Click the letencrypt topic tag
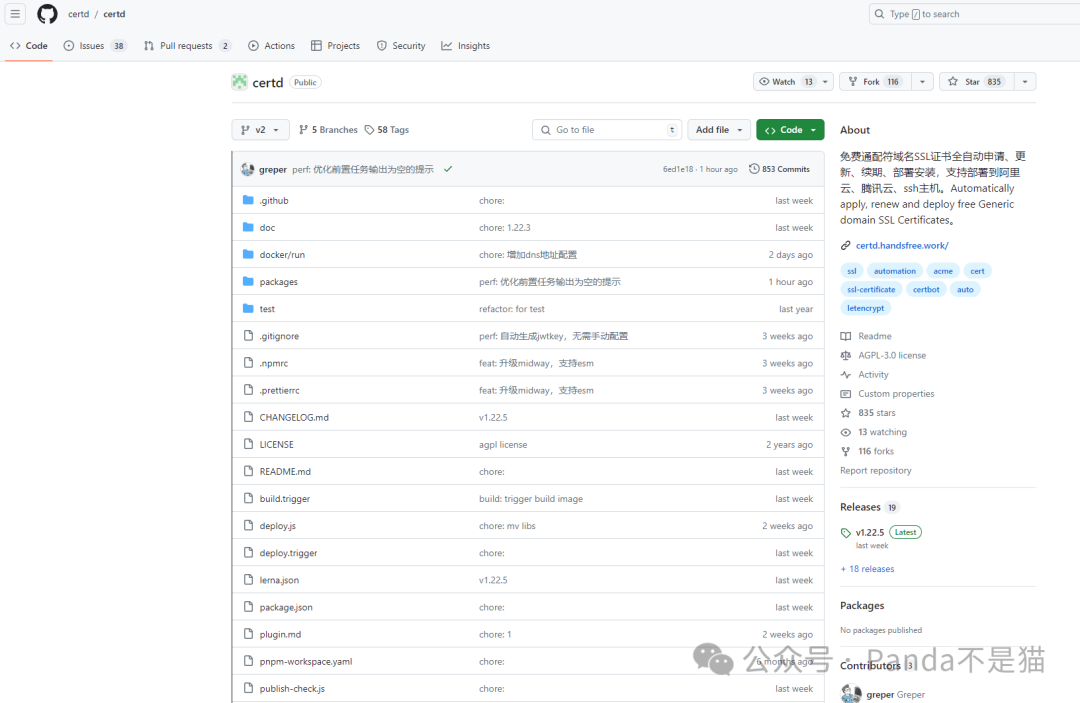This screenshot has width=1080, height=703. click(865, 308)
